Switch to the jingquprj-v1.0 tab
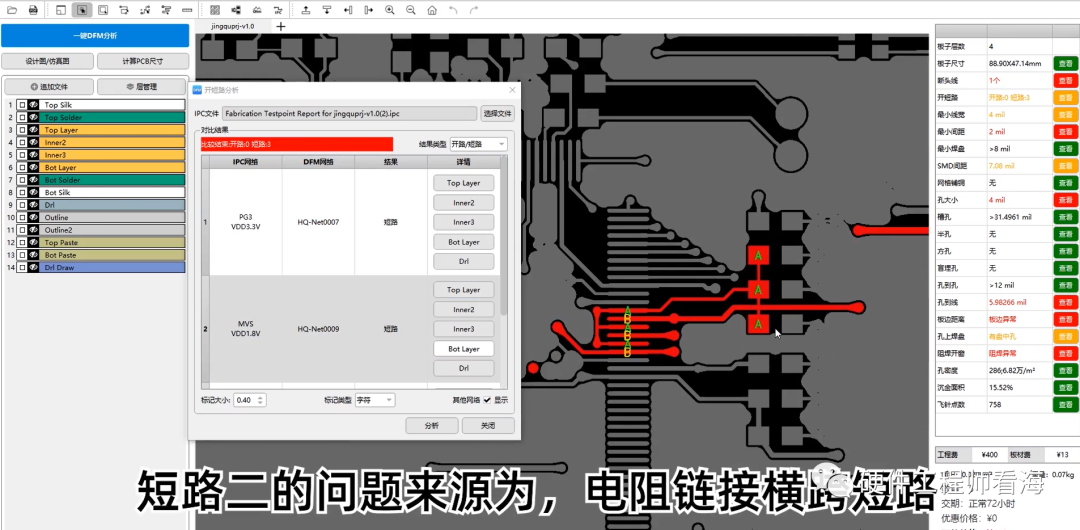This screenshot has height=530, width=1080. [x=233, y=26]
